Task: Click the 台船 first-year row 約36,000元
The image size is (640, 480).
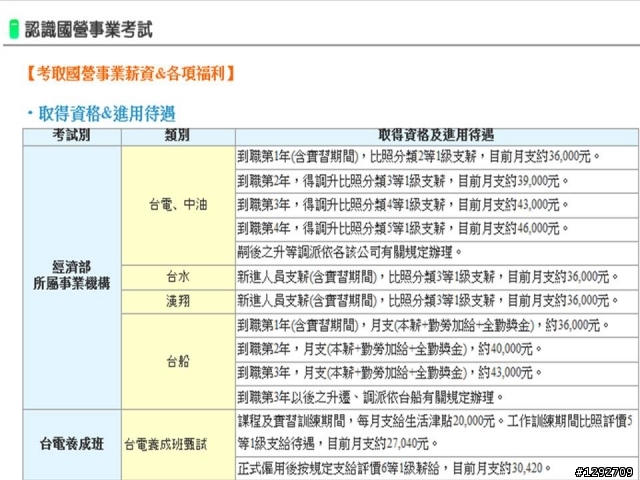Action: click(x=437, y=326)
